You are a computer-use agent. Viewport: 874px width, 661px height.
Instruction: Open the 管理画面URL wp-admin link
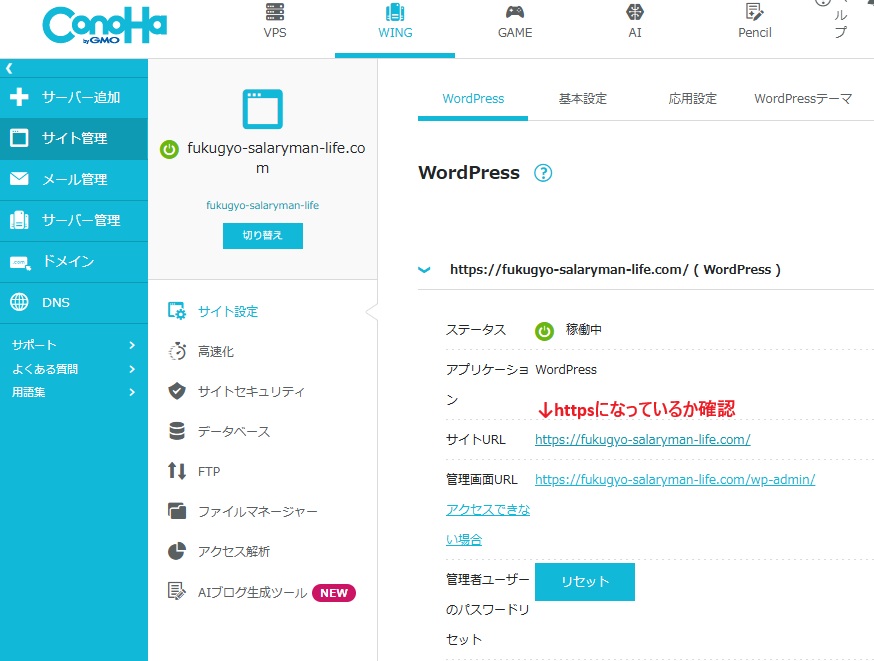click(x=674, y=479)
